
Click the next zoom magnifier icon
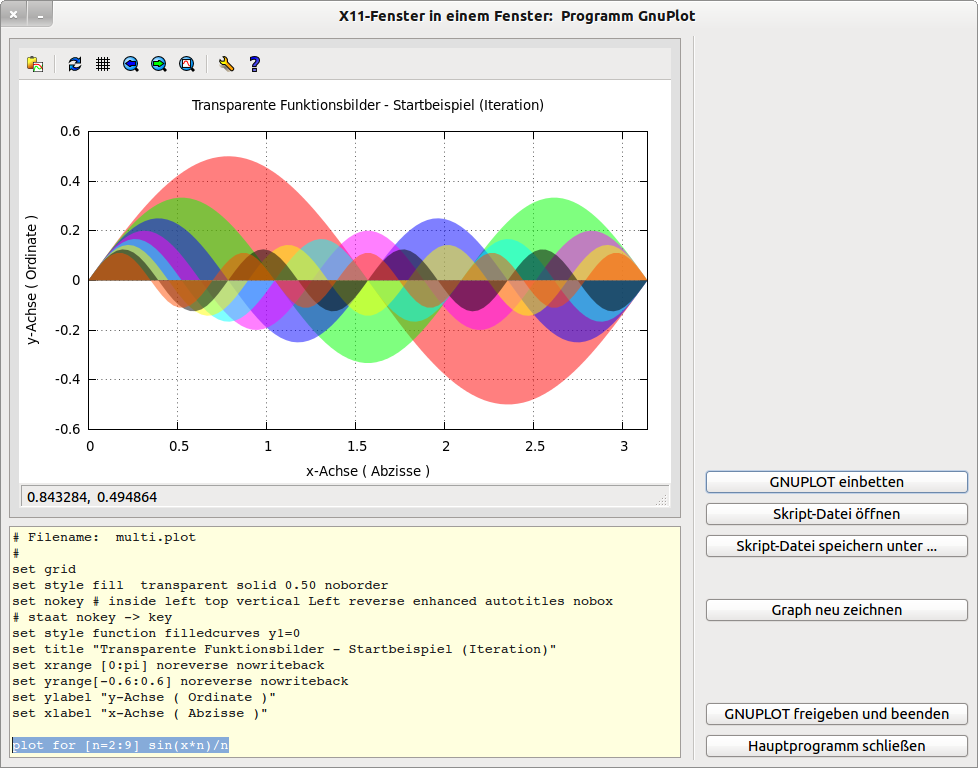pyautogui.click(x=158, y=64)
